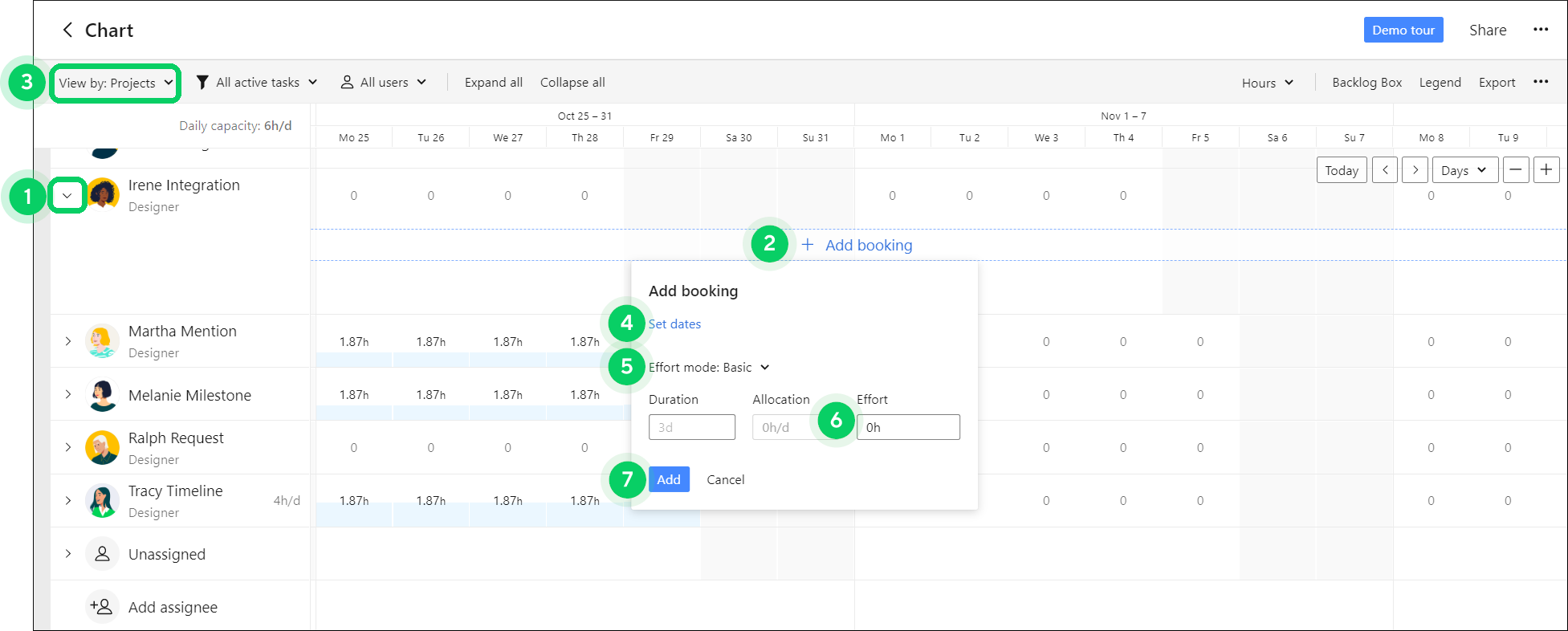1568x631 pixels.
Task: Click Martha Mention's 1.87h Mo 25 cell
Action: [x=354, y=342]
